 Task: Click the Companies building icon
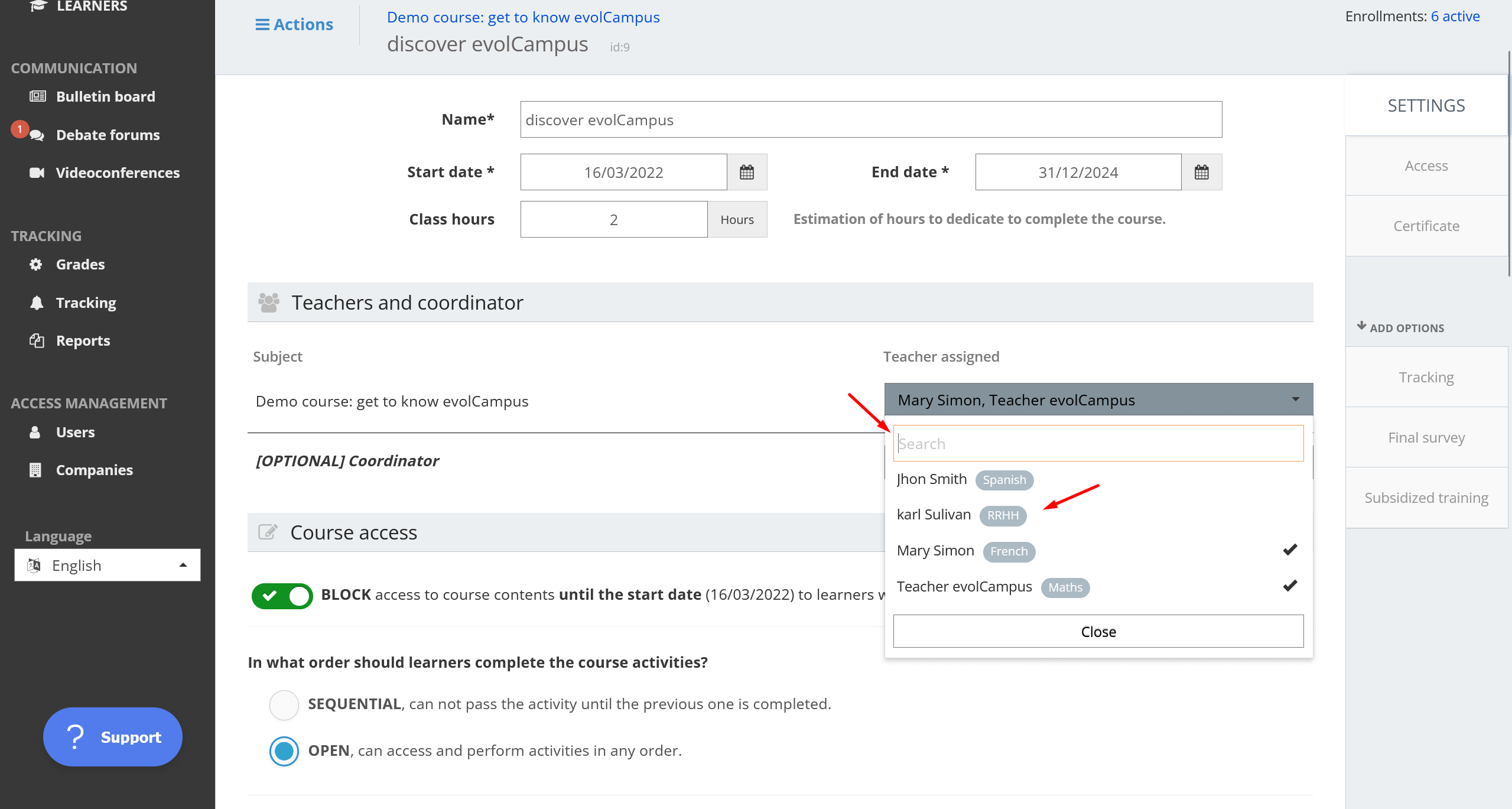(35, 470)
